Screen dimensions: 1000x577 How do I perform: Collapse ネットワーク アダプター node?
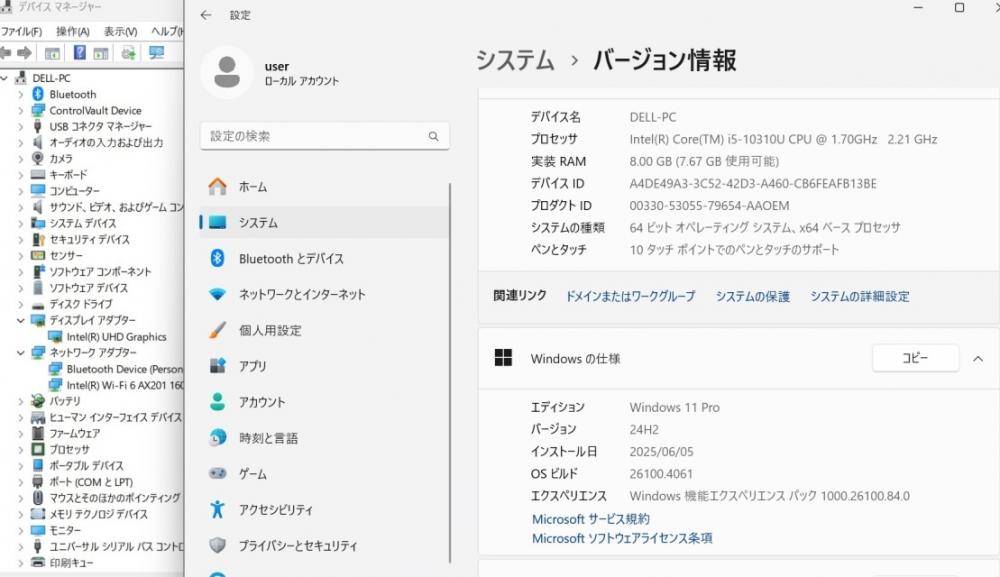pos(20,353)
